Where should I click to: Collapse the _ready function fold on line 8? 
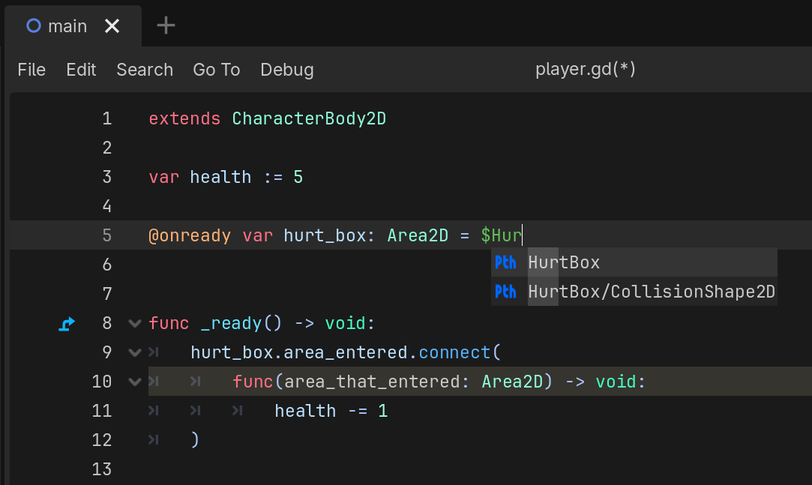(135, 324)
